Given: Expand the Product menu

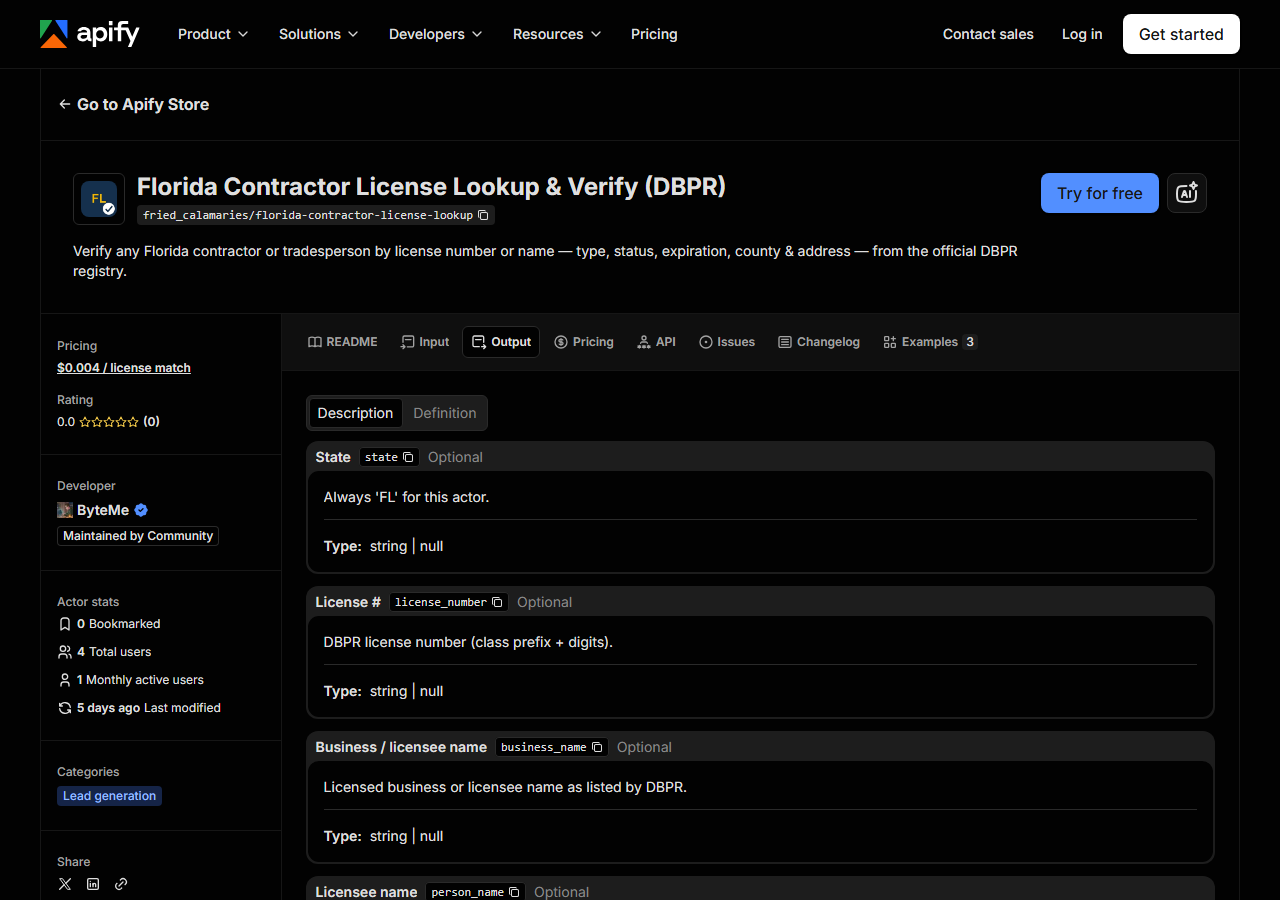Looking at the screenshot, I should 212,34.
